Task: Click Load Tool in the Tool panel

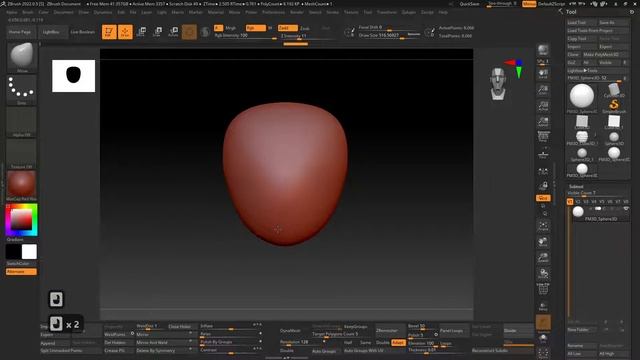Action: (x=582, y=22)
